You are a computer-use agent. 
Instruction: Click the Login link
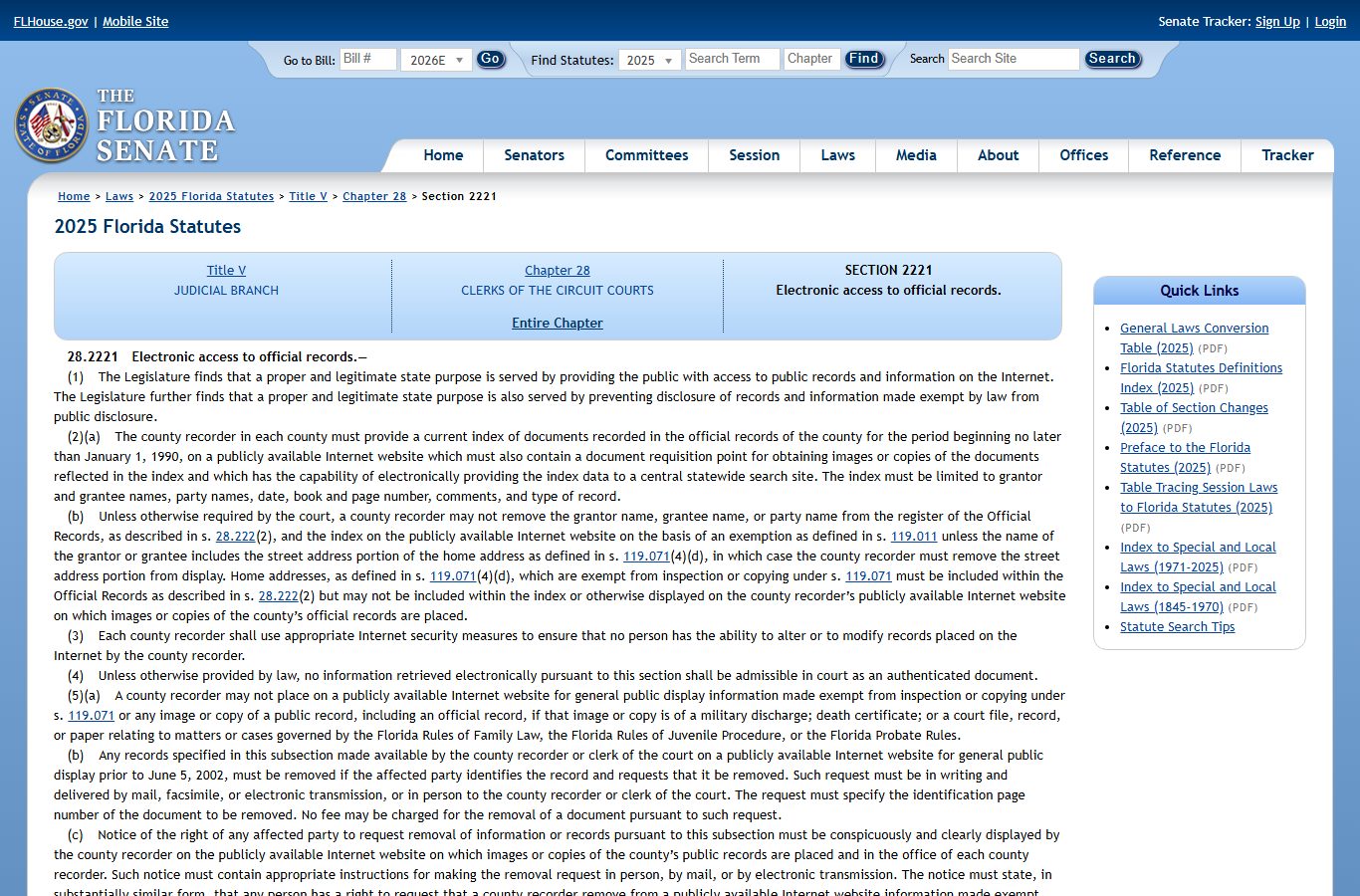click(1330, 21)
